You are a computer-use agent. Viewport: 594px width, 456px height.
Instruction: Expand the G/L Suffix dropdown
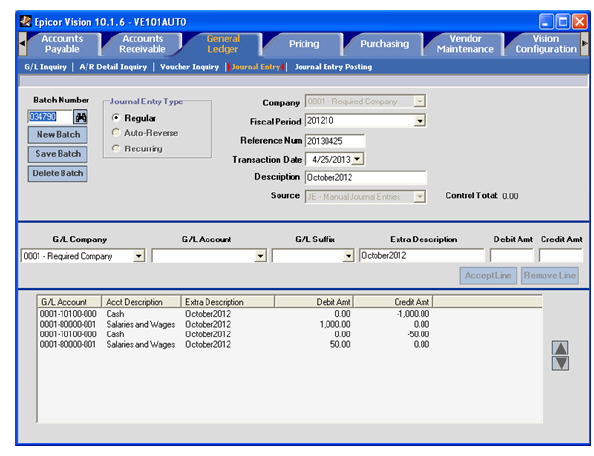pos(348,256)
